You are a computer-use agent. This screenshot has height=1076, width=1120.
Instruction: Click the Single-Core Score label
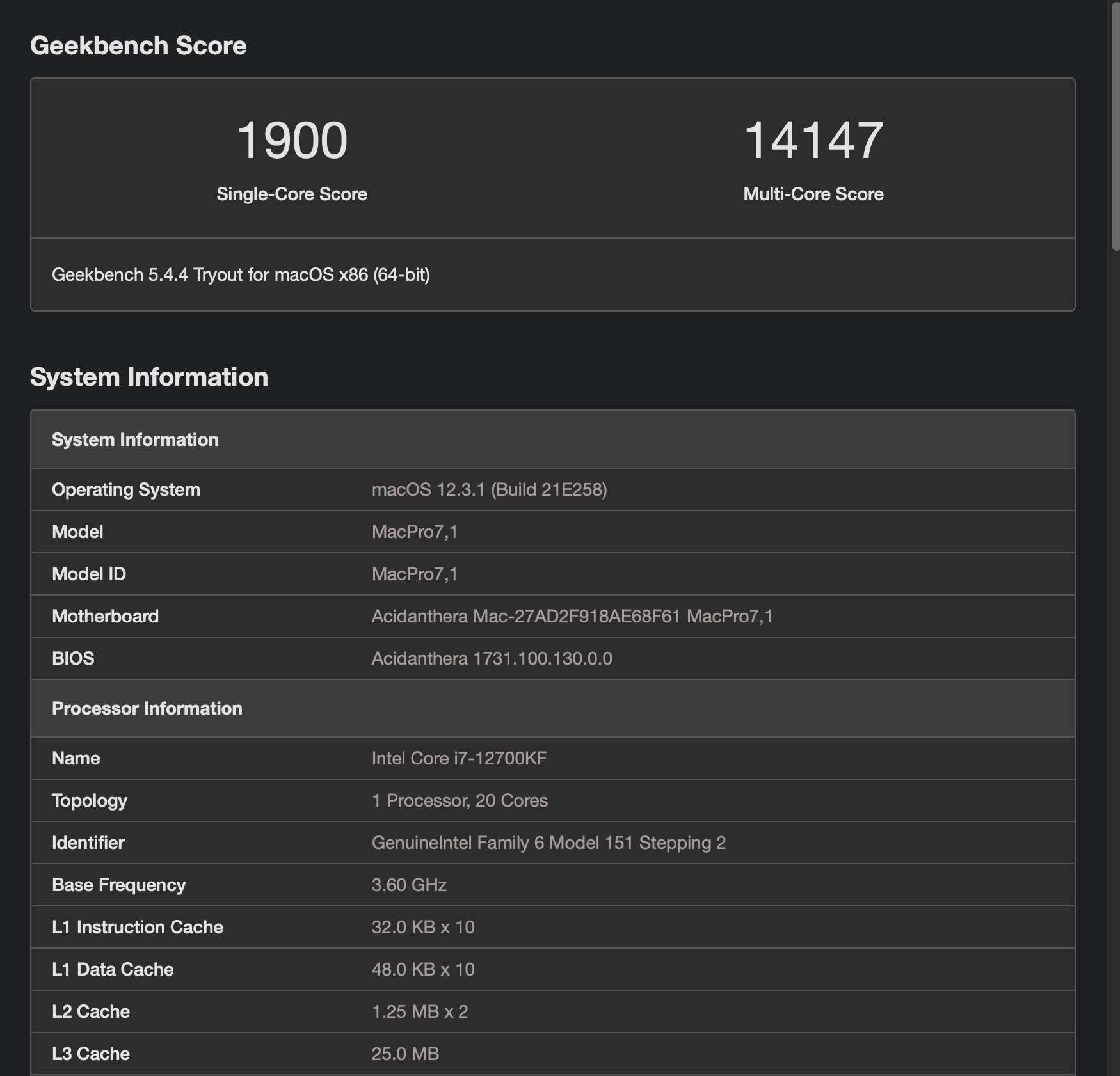tap(292, 194)
